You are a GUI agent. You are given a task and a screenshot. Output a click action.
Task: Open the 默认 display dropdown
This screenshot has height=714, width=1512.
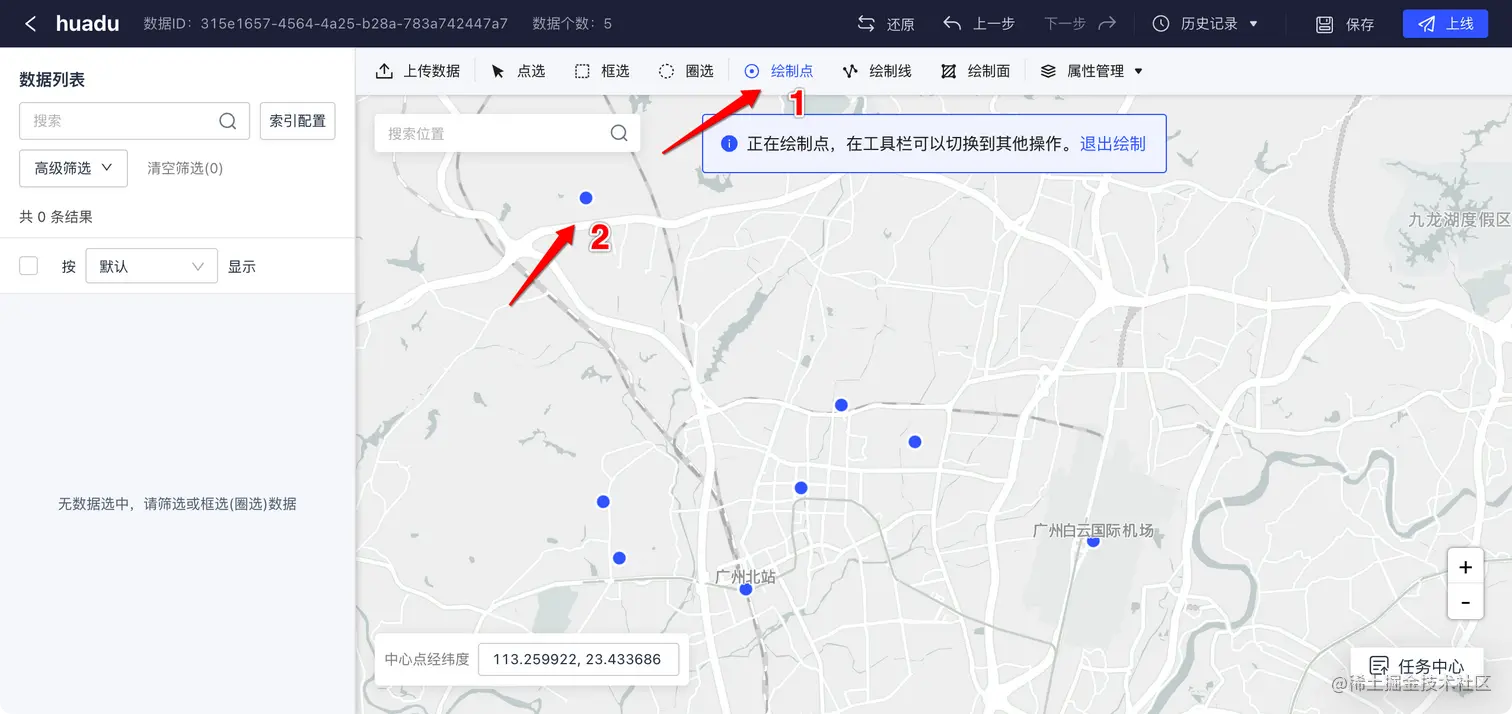152,266
